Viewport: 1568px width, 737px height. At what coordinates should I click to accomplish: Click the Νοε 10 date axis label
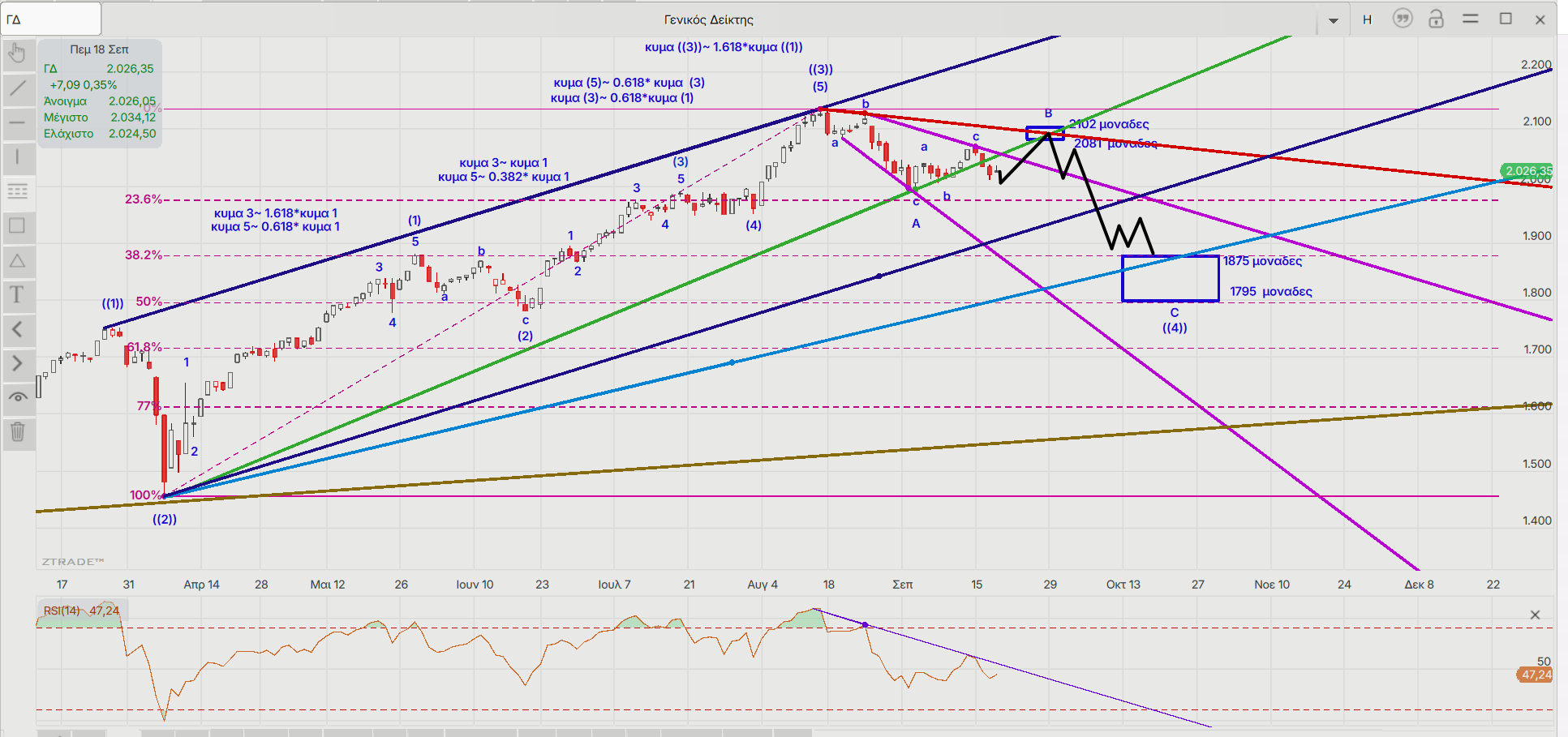tap(1272, 584)
